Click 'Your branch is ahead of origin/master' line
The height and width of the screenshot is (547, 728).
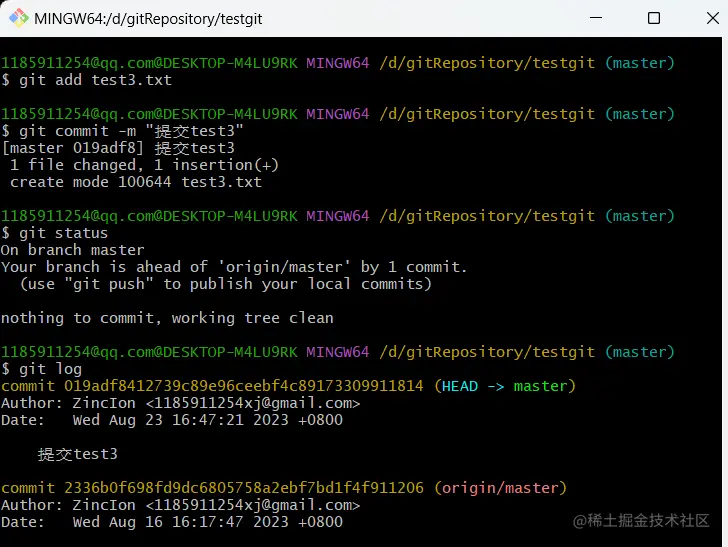tap(234, 267)
